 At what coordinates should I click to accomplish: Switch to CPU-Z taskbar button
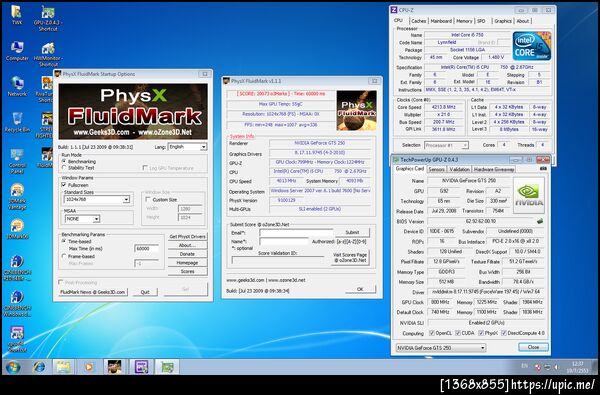click(x=141, y=367)
